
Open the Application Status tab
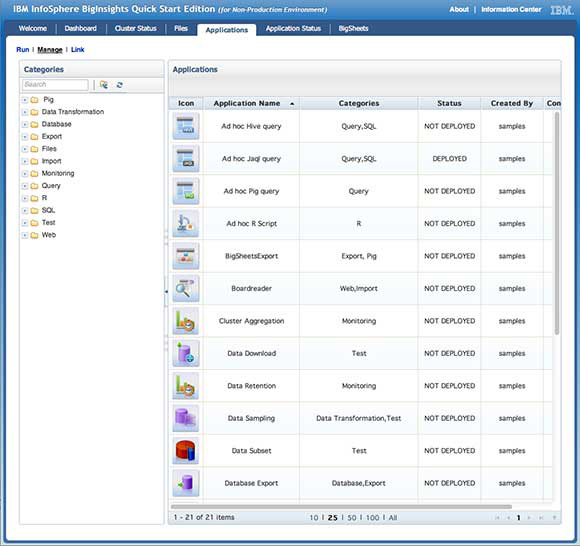click(293, 28)
